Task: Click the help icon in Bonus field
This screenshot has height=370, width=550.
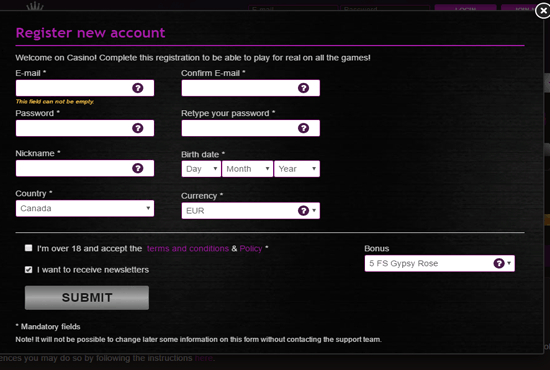Action: [x=499, y=263]
